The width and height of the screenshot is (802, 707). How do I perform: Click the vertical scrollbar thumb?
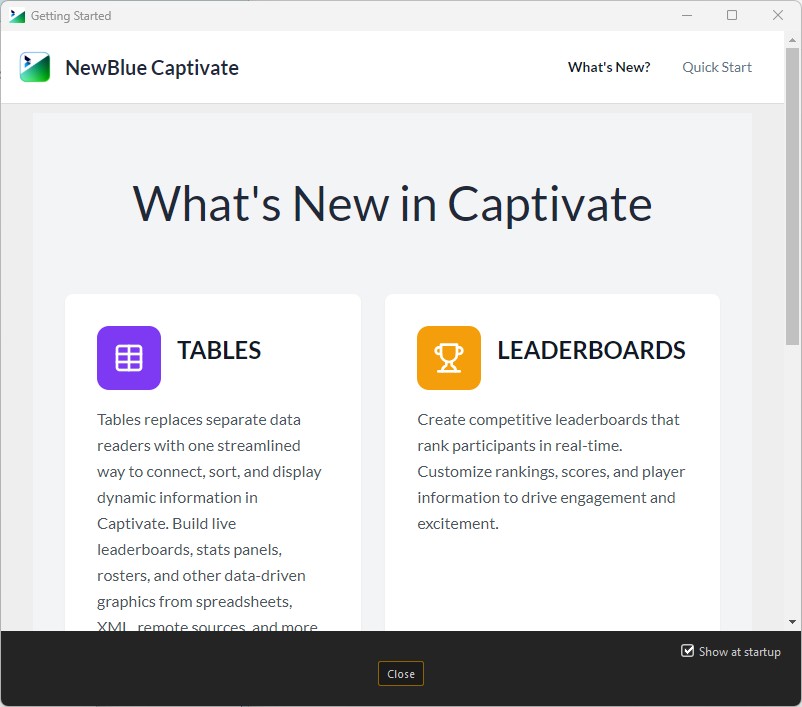[792, 196]
